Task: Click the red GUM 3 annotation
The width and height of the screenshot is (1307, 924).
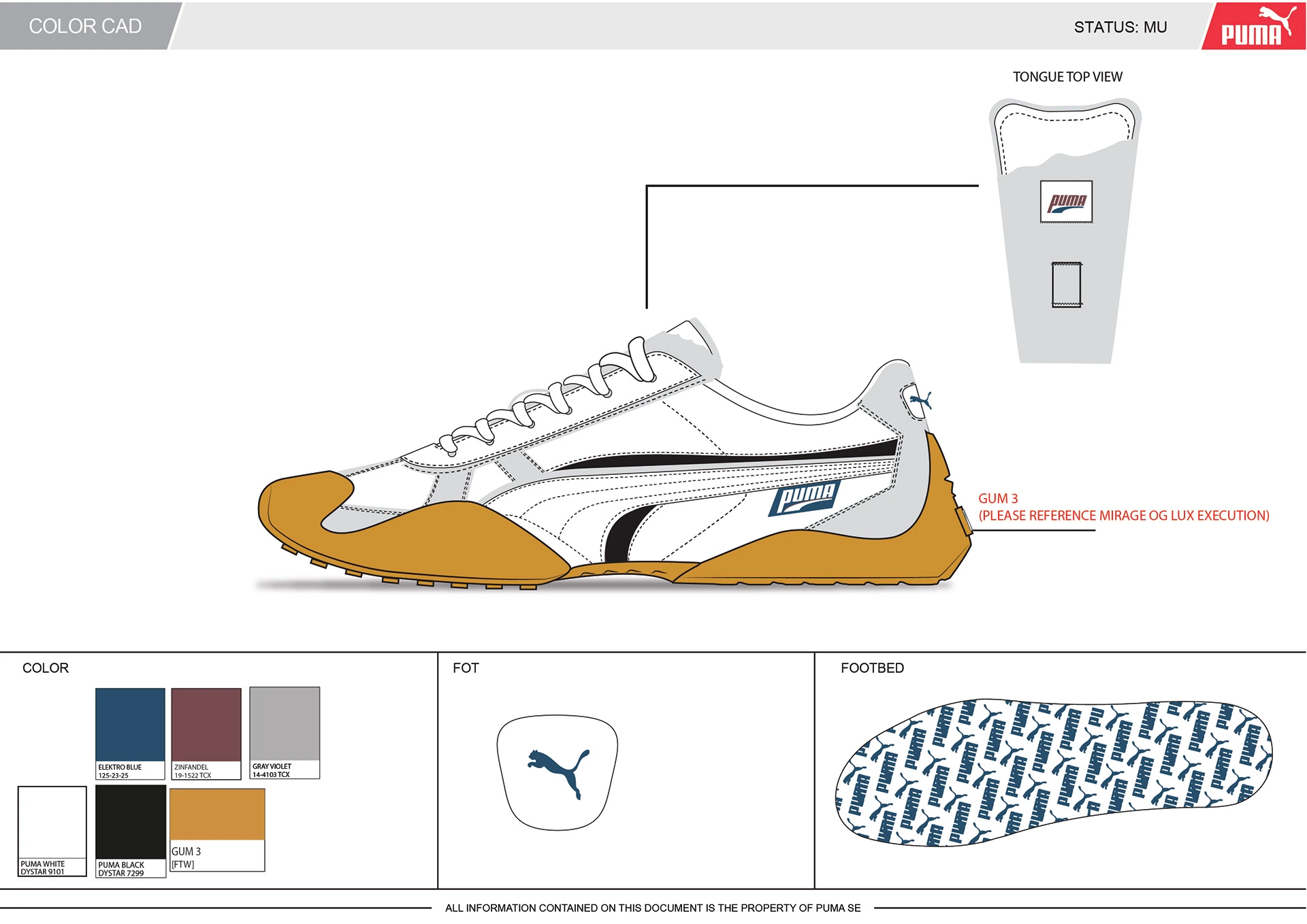Action: coord(998,498)
